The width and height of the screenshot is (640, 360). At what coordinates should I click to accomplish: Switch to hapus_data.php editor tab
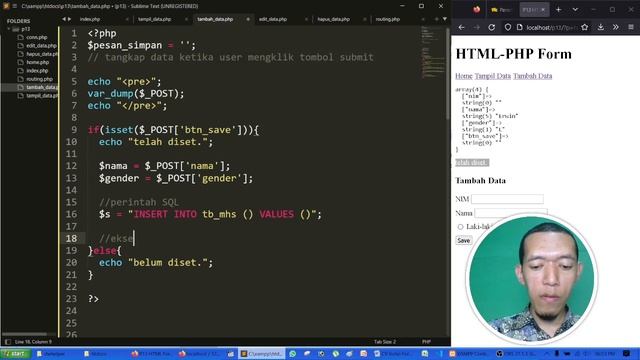click(x=333, y=19)
